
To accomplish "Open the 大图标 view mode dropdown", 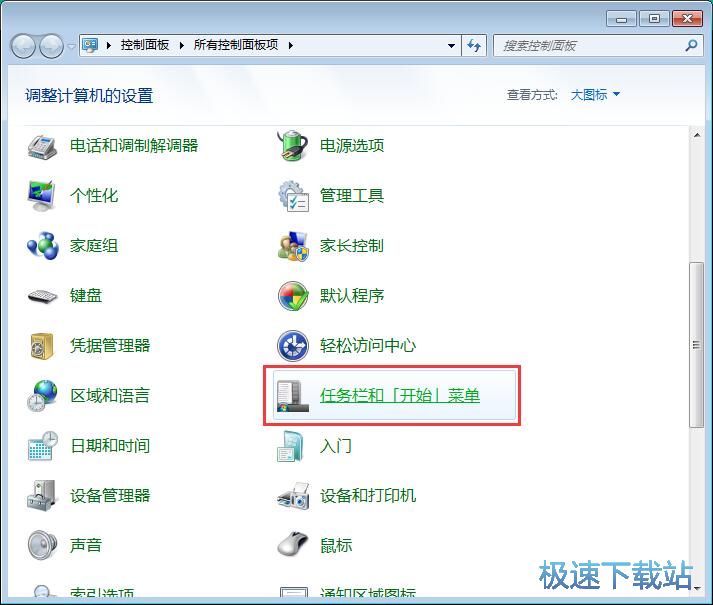I will tap(595, 95).
